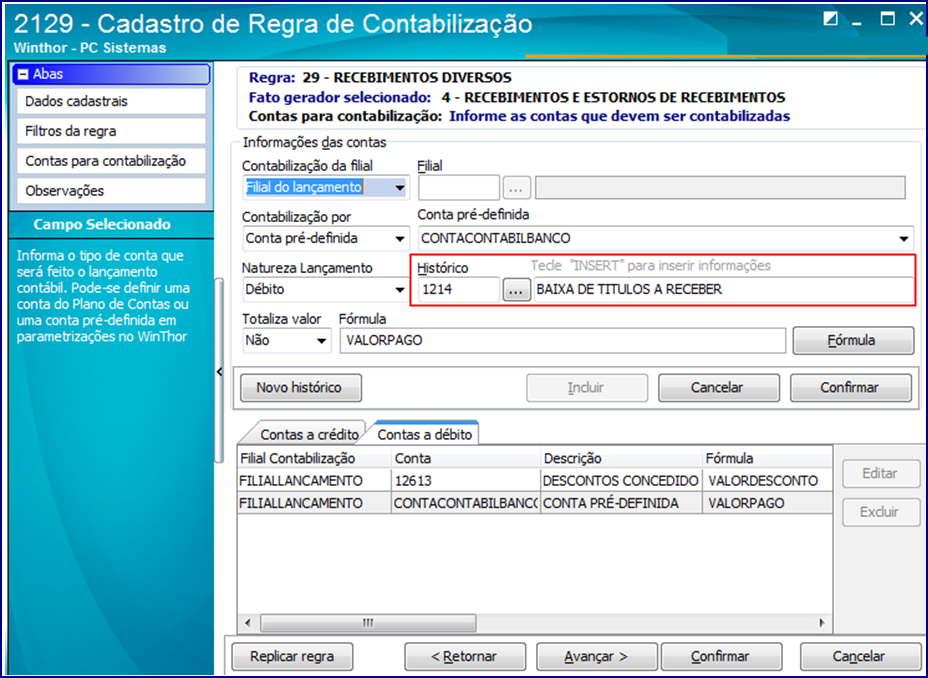Switch to Contas a débito tab
The image size is (928, 678).
click(x=424, y=434)
